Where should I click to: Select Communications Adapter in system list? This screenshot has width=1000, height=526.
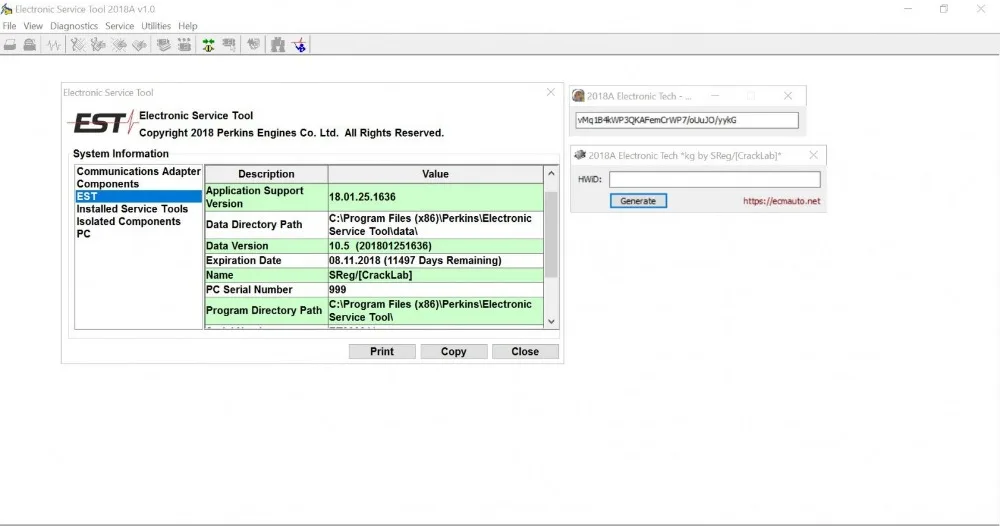[138, 172]
